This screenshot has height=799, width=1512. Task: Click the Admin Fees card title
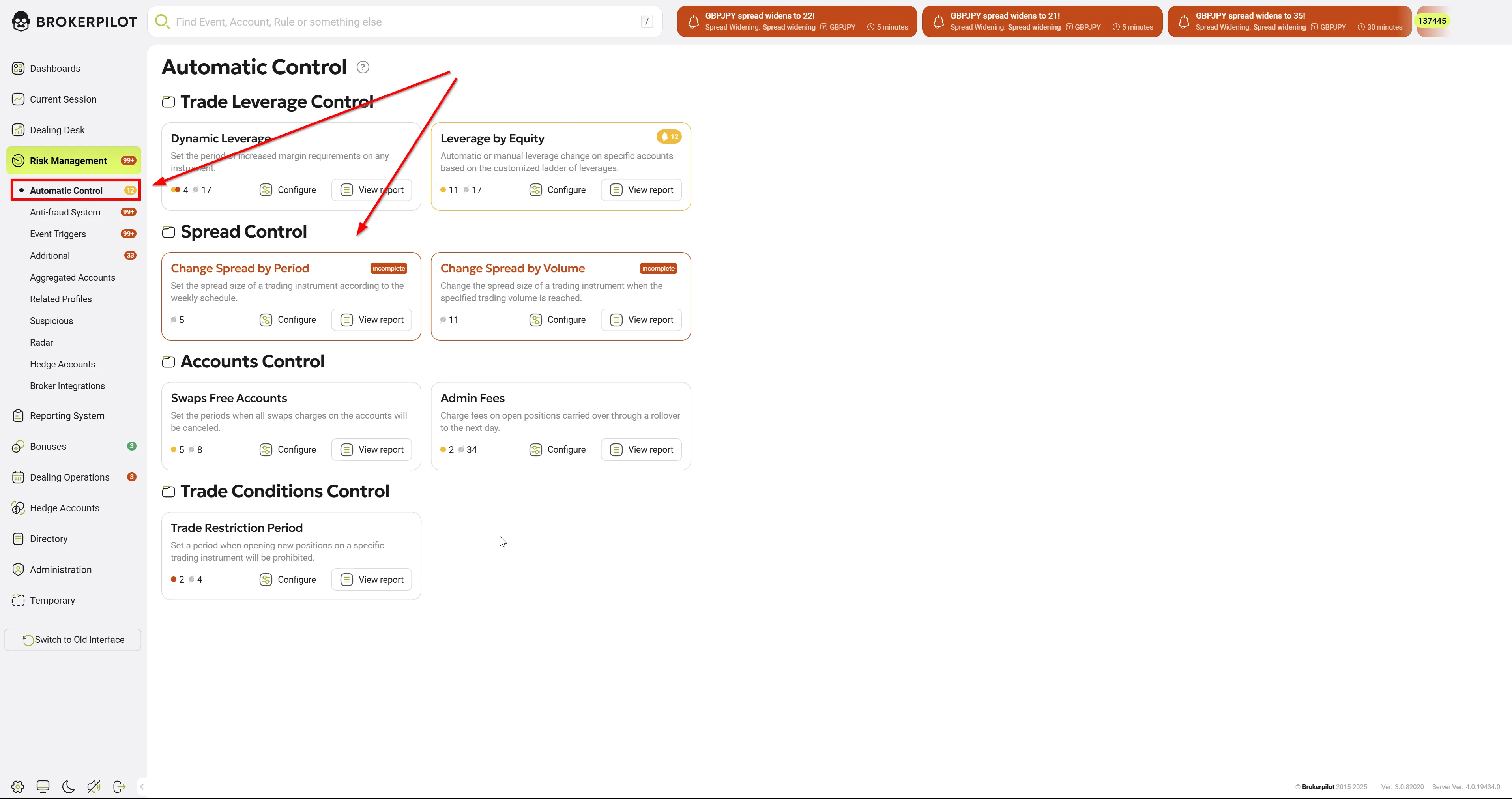[473, 398]
